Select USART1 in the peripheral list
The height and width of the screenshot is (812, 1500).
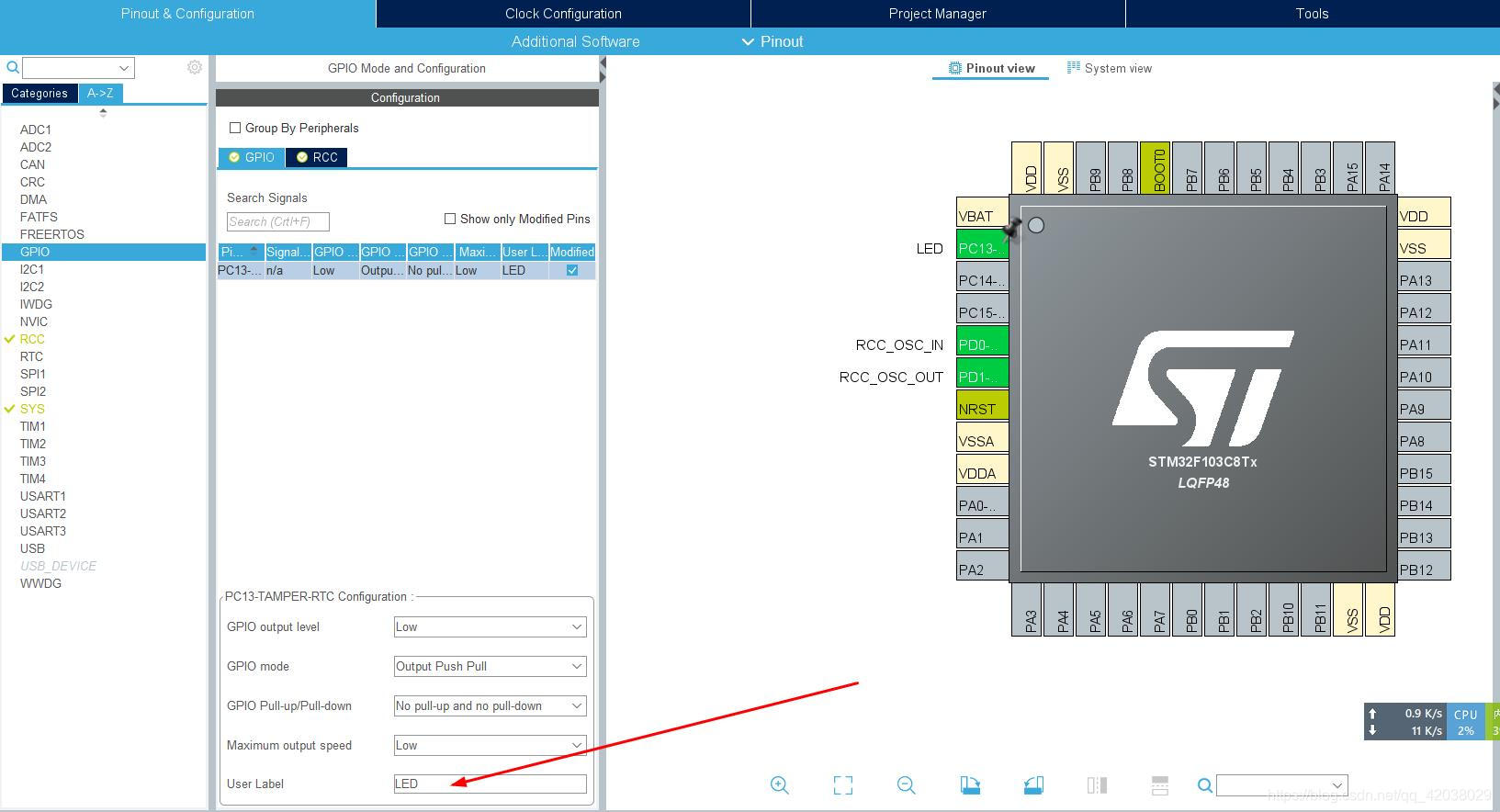(43, 496)
